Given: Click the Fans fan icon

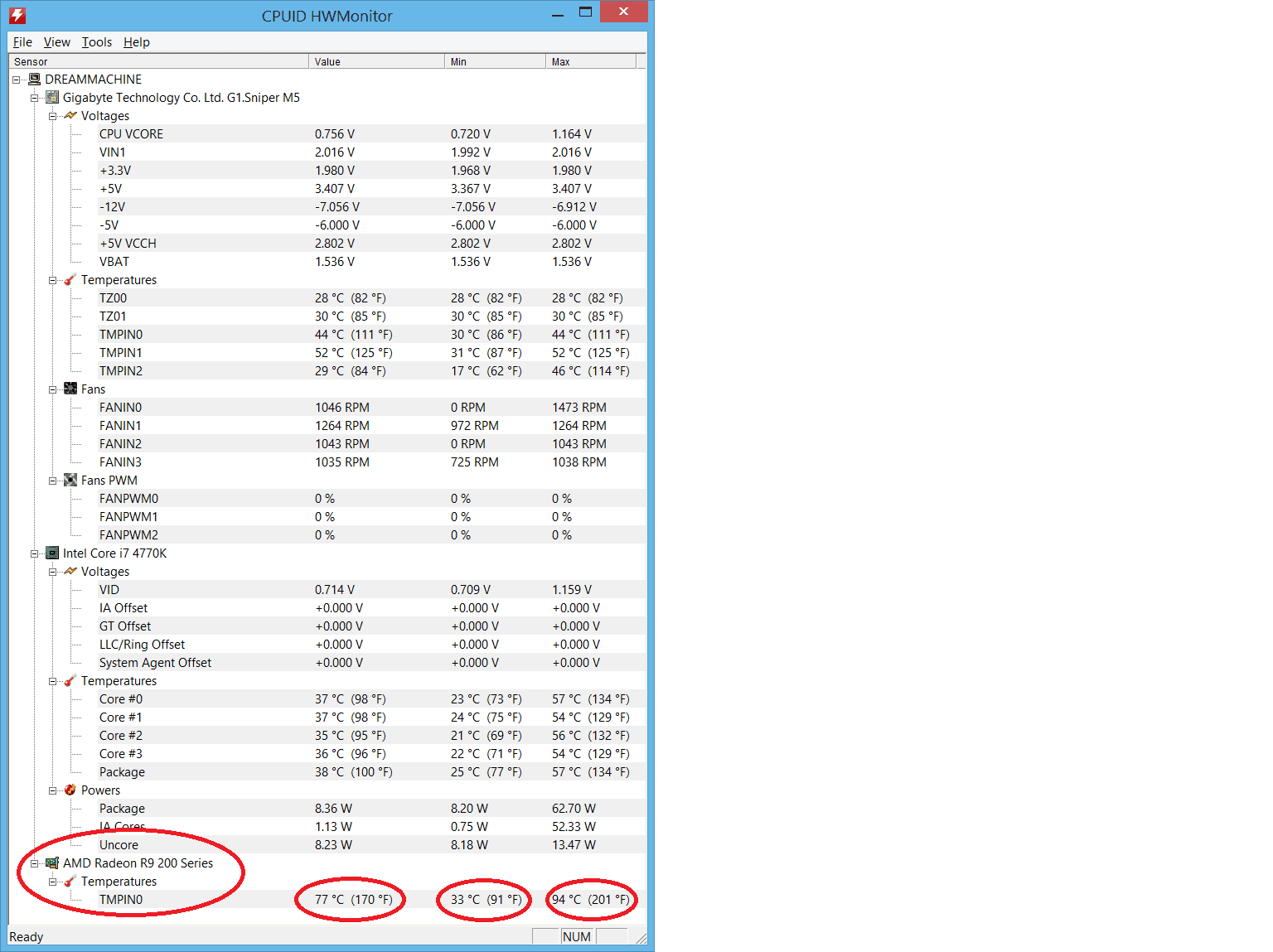Looking at the screenshot, I should [70, 389].
